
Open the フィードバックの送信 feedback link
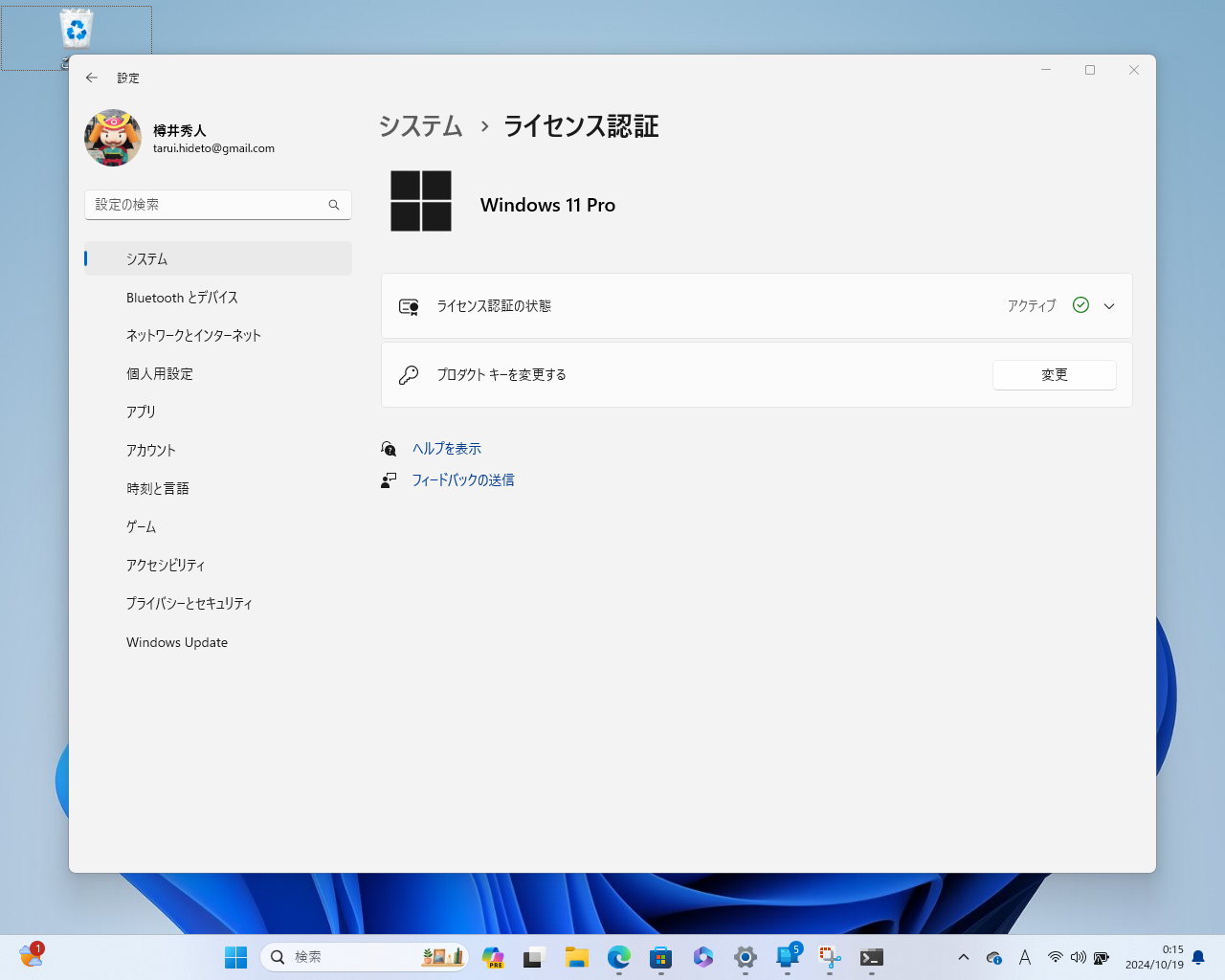(462, 480)
